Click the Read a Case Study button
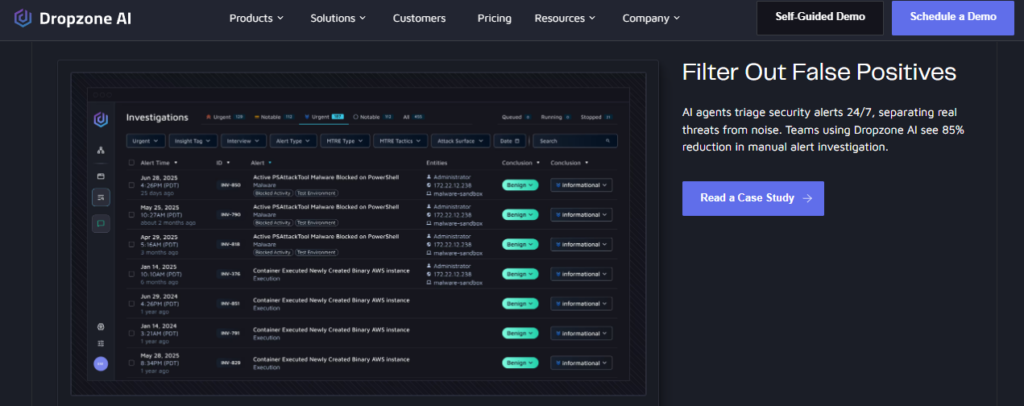Image resolution: width=1024 pixels, height=406 pixels. click(x=753, y=198)
